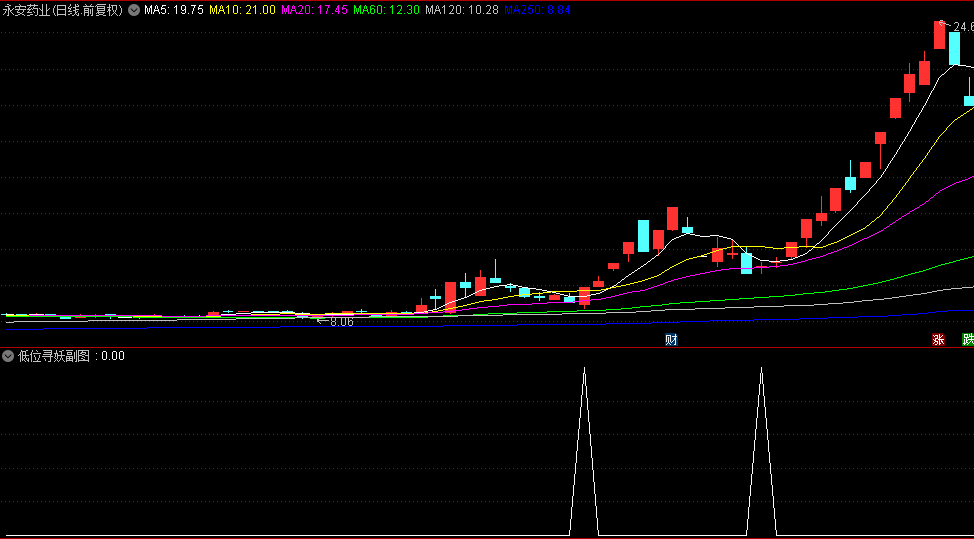The height and width of the screenshot is (539, 974).
Task: Click the red divider between chart panels
Action: click(487, 347)
